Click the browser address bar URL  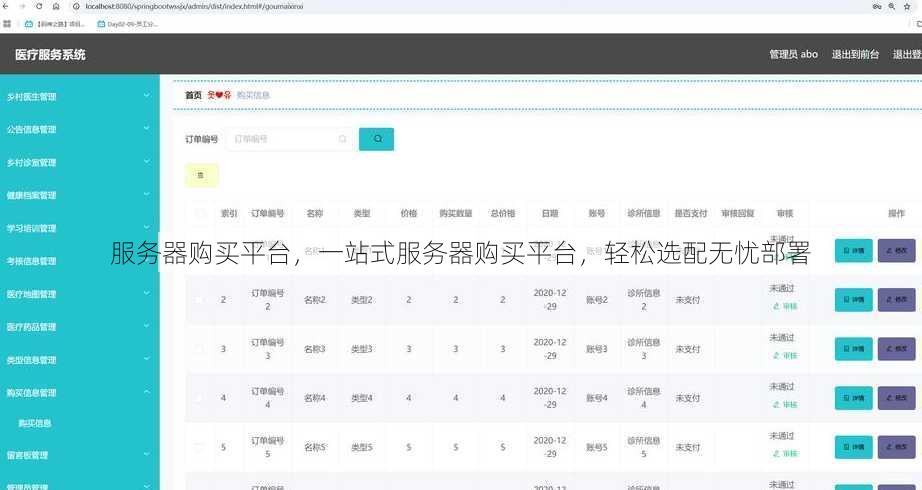(194, 6)
